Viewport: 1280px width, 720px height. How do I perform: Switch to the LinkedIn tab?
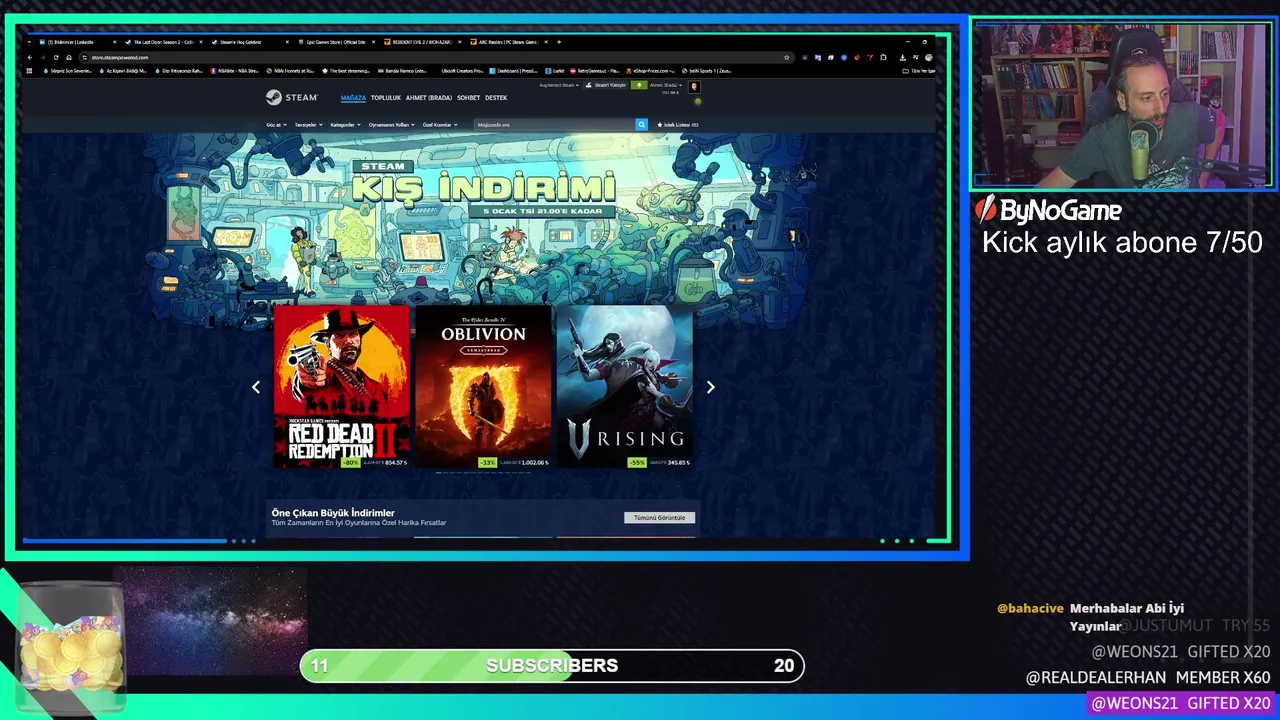click(79, 42)
